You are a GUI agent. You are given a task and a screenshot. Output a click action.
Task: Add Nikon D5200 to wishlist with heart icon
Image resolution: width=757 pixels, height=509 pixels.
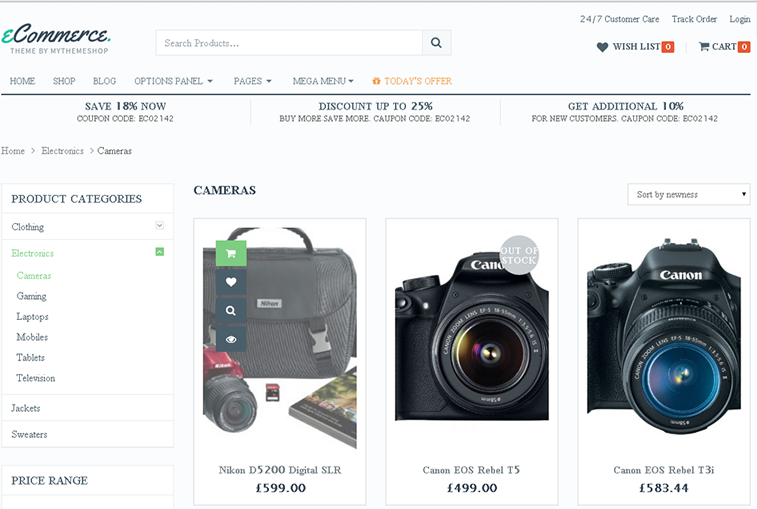pyautogui.click(x=231, y=282)
